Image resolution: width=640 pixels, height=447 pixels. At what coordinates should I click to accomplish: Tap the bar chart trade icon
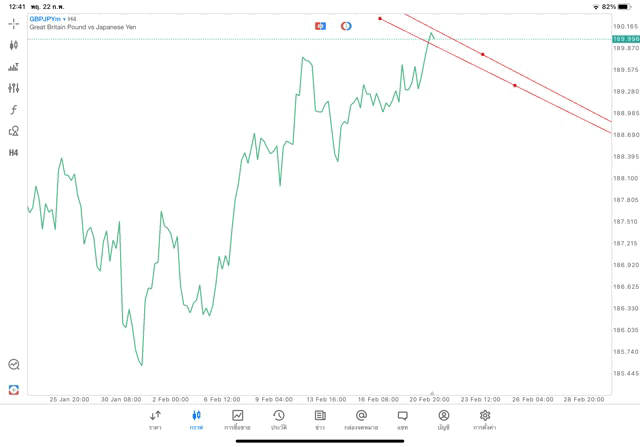click(x=14, y=67)
